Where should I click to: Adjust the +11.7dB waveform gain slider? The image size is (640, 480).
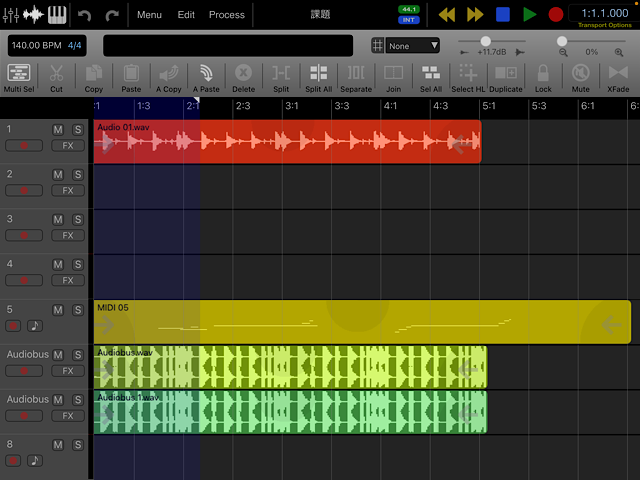point(485,41)
